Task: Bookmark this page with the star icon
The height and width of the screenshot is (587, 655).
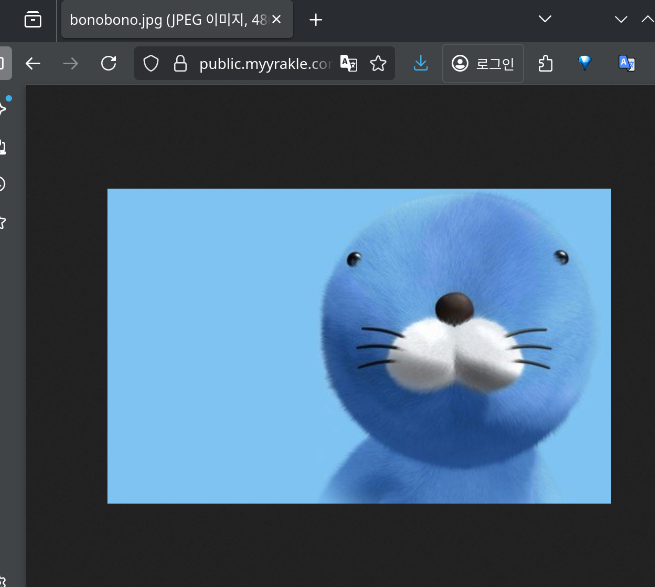Action: [378, 64]
